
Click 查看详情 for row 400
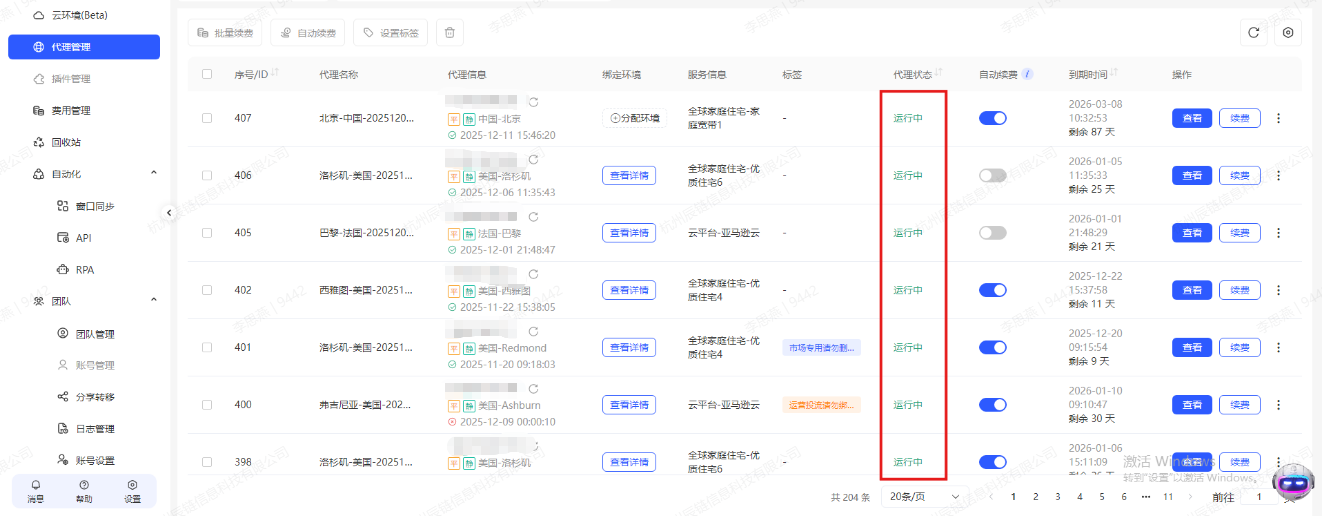[x=629, y=405]
